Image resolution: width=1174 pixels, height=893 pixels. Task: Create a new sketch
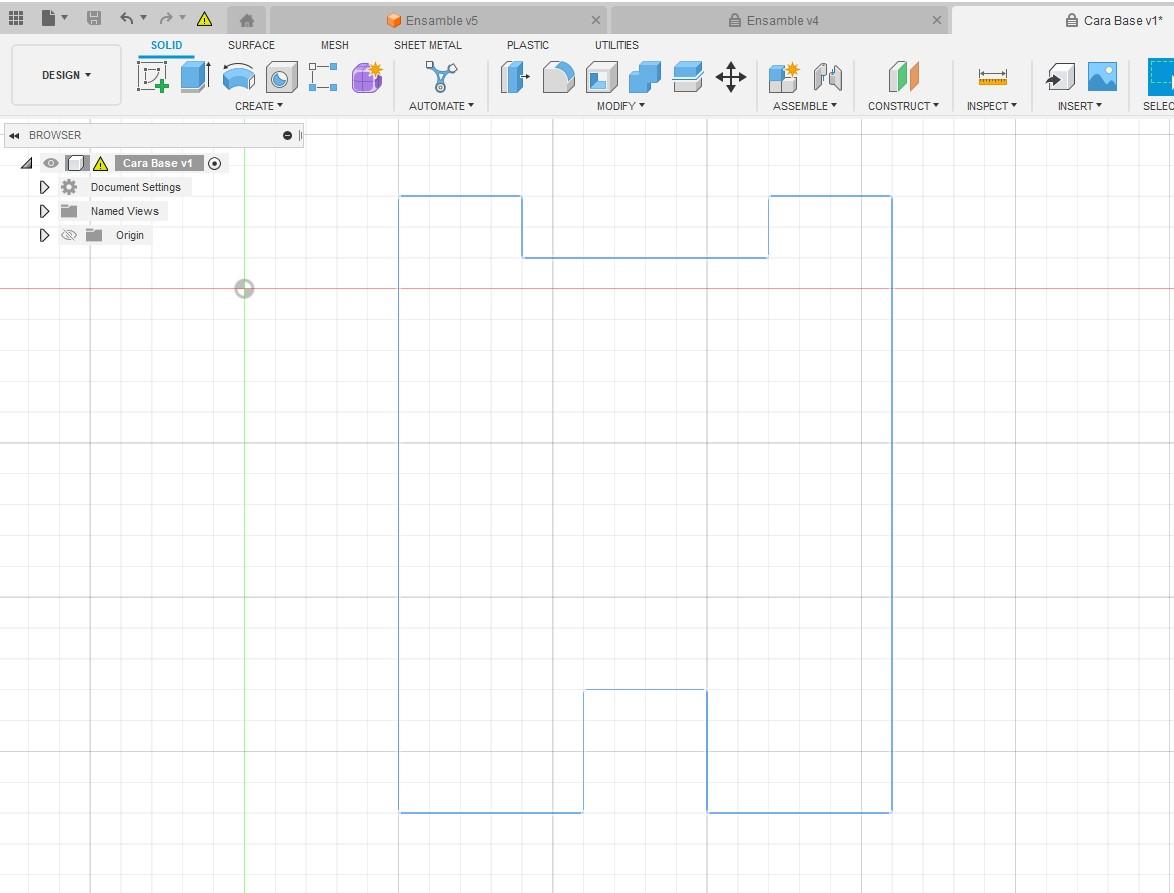(x=152, y=77)
